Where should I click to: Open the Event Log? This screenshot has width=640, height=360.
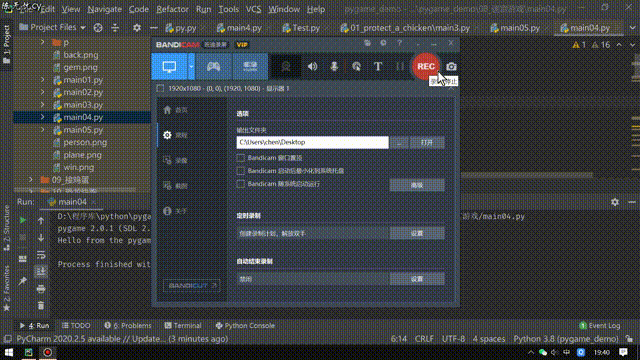tap(600, 326)
